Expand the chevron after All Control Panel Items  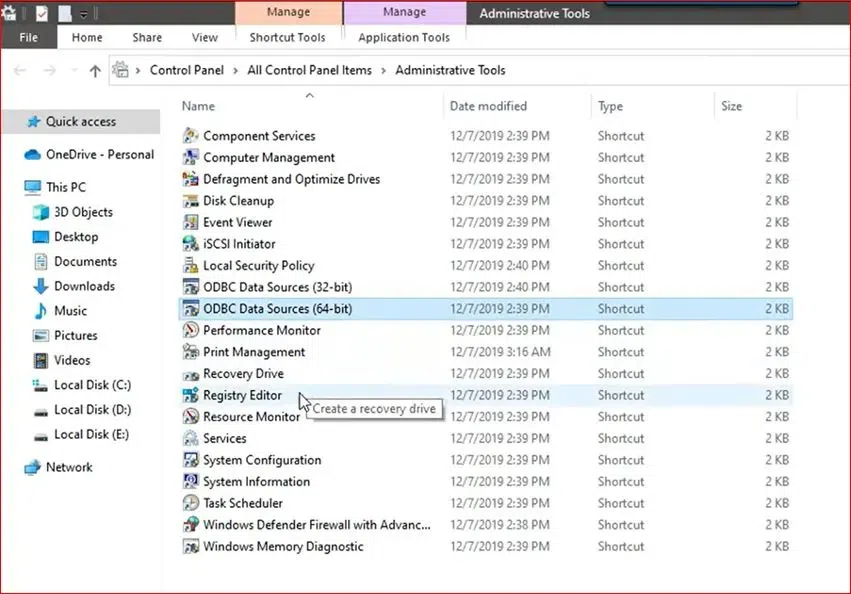point(384,71)
